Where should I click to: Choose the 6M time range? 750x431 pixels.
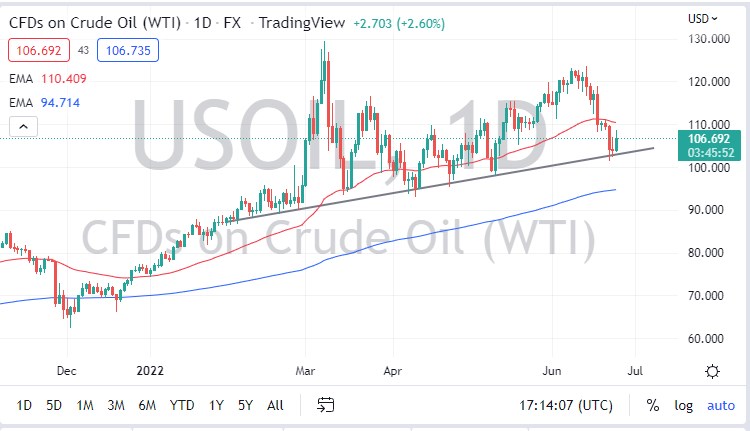click(147, 405)
